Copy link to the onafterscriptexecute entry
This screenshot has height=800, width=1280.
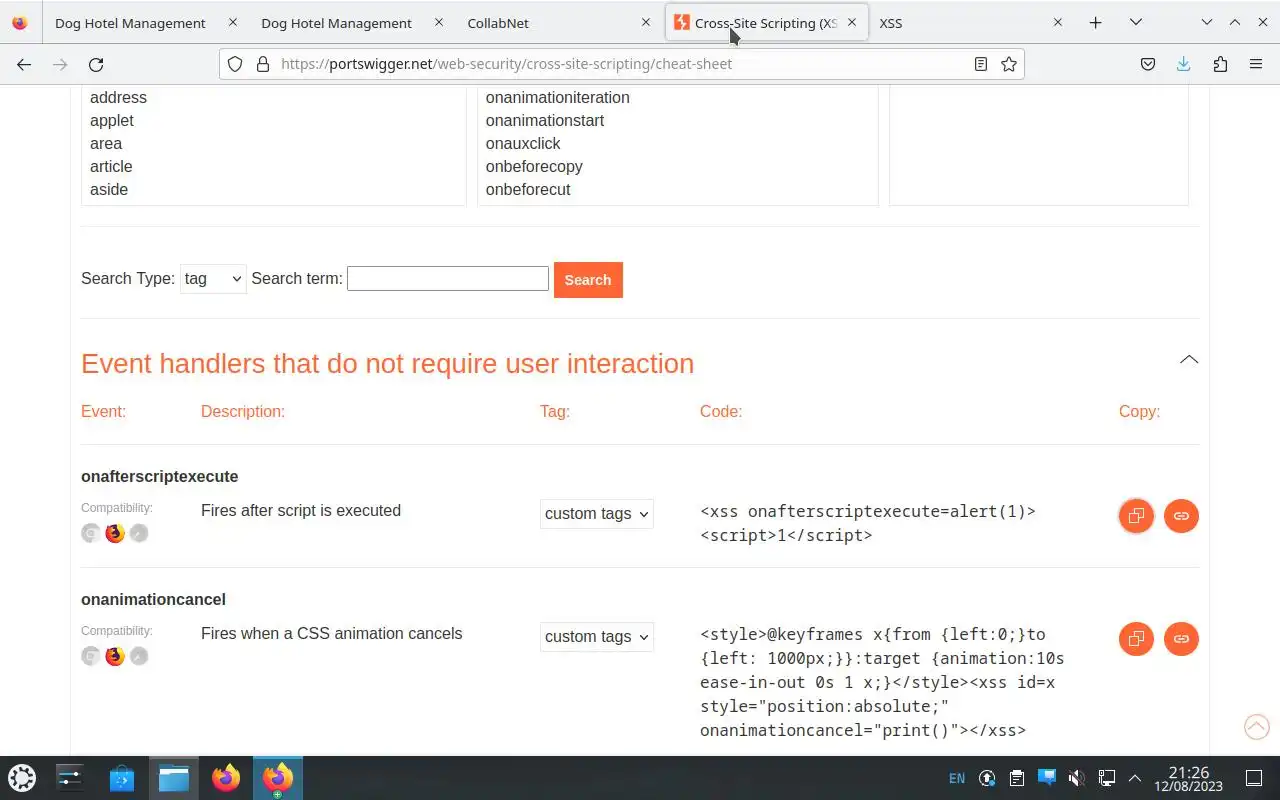1181,516
